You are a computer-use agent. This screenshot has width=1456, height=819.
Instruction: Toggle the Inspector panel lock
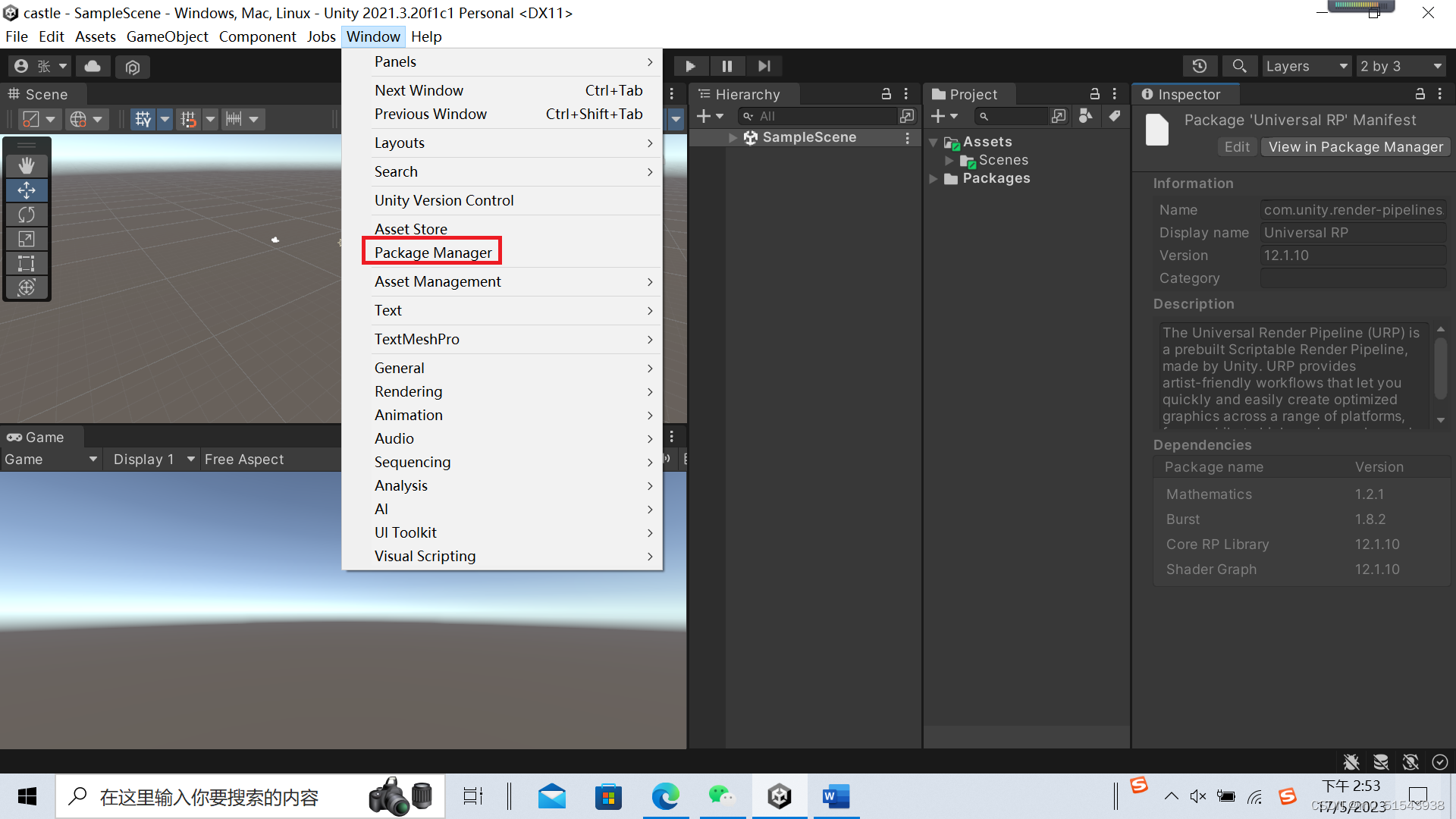[1420, 94]
